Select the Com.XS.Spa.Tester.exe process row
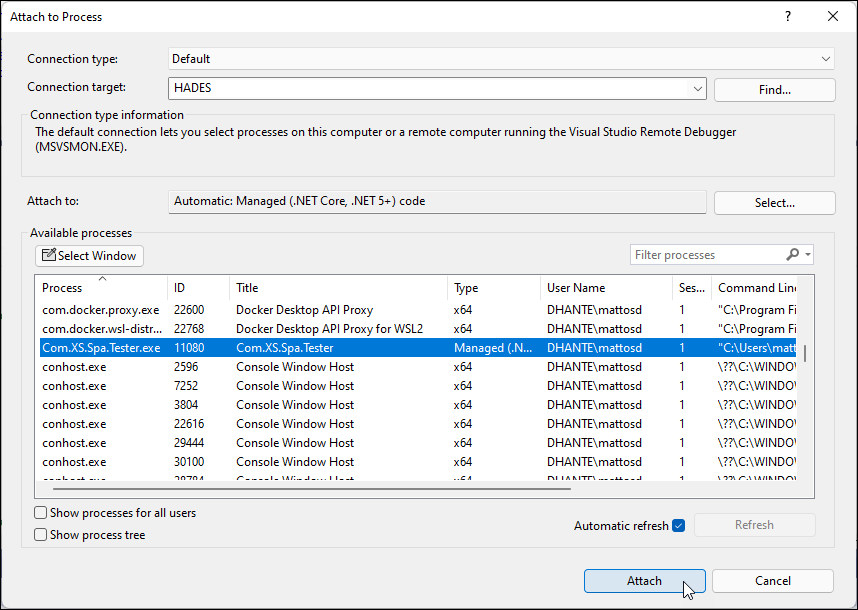This screenshot has height=610, width=858. click(x=300, y=347)
